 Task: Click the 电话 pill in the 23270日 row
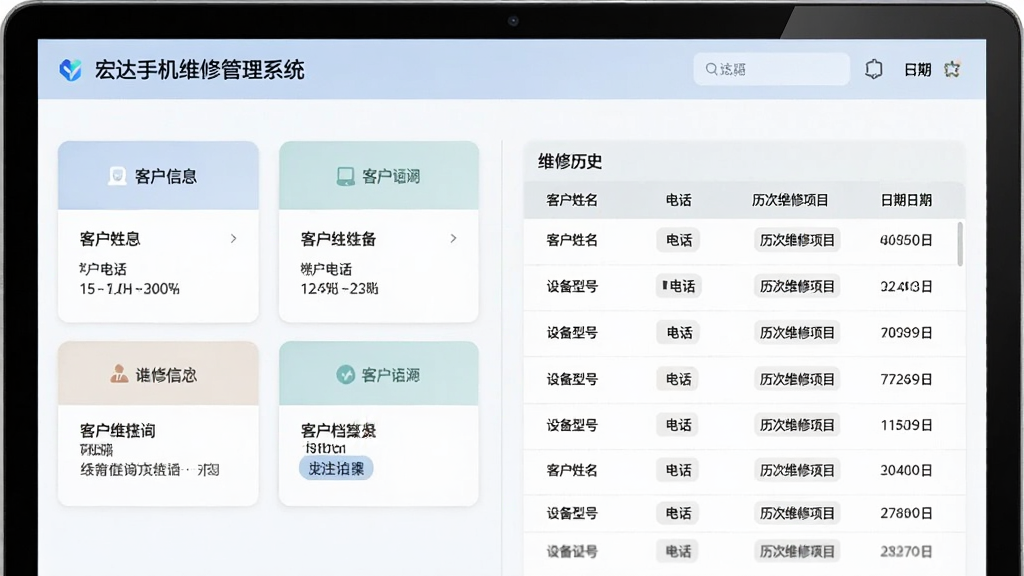[x=678, y=552]
